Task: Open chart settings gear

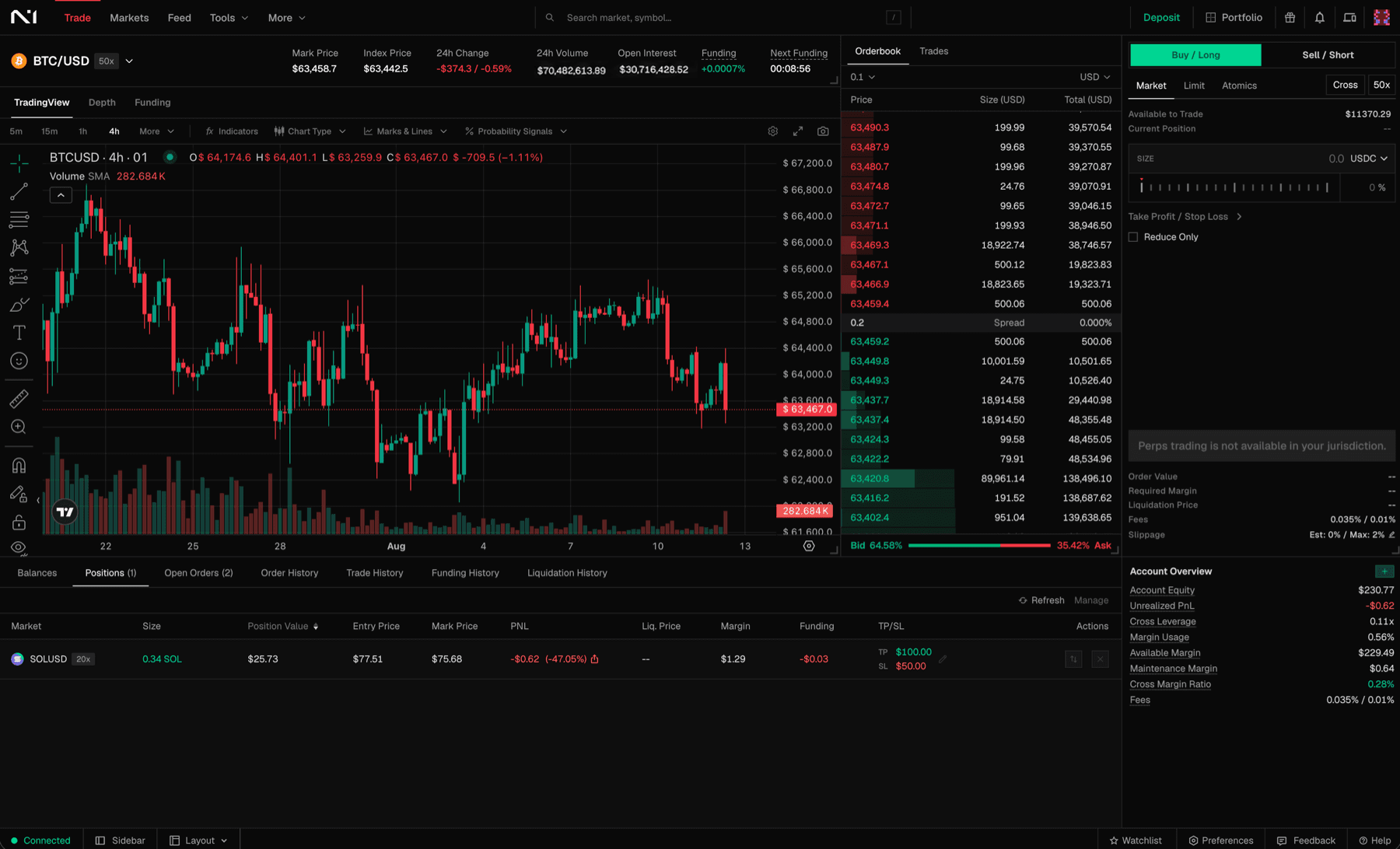Action: [x=773, y=131]
